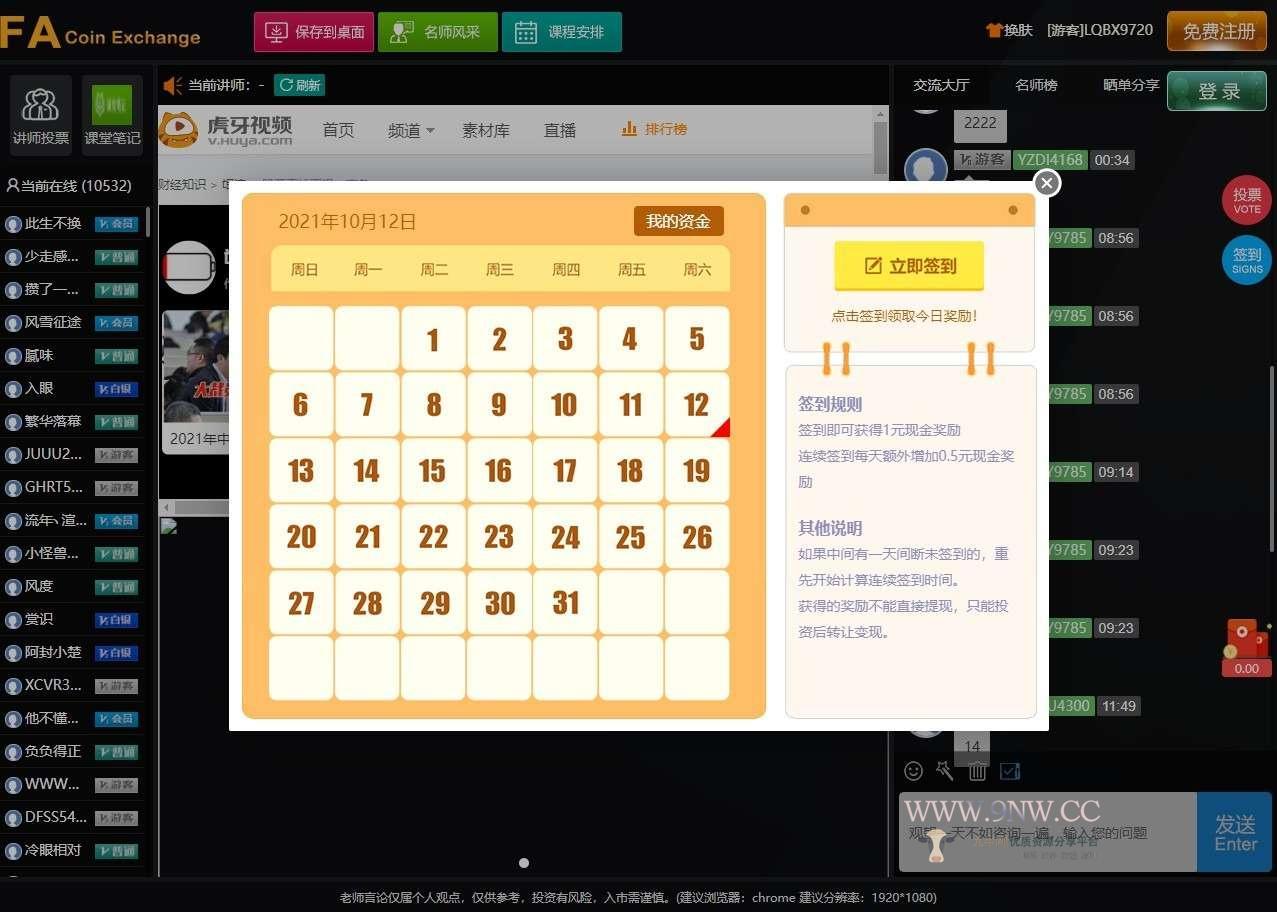Click 会员 badge beside 此生不换
This screenshot has height=912, width=1277.
click(x=116, y=224)
